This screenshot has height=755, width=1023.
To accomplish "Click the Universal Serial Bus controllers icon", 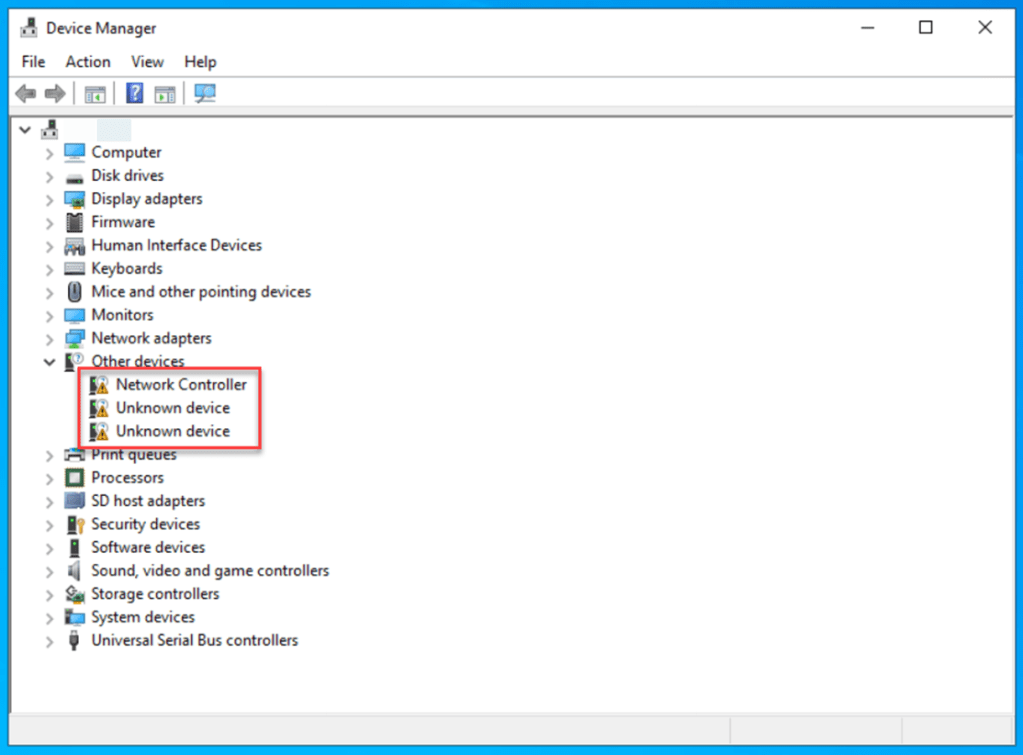I will 75,640.
